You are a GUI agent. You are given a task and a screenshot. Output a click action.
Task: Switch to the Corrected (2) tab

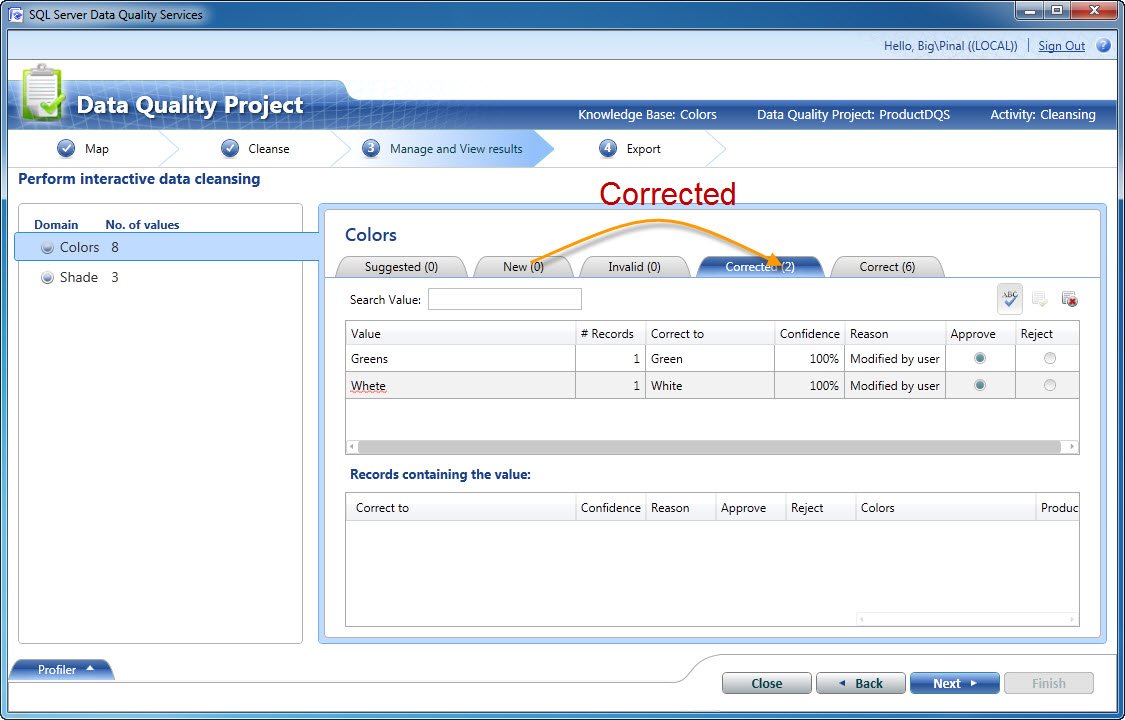pos(760,267)
